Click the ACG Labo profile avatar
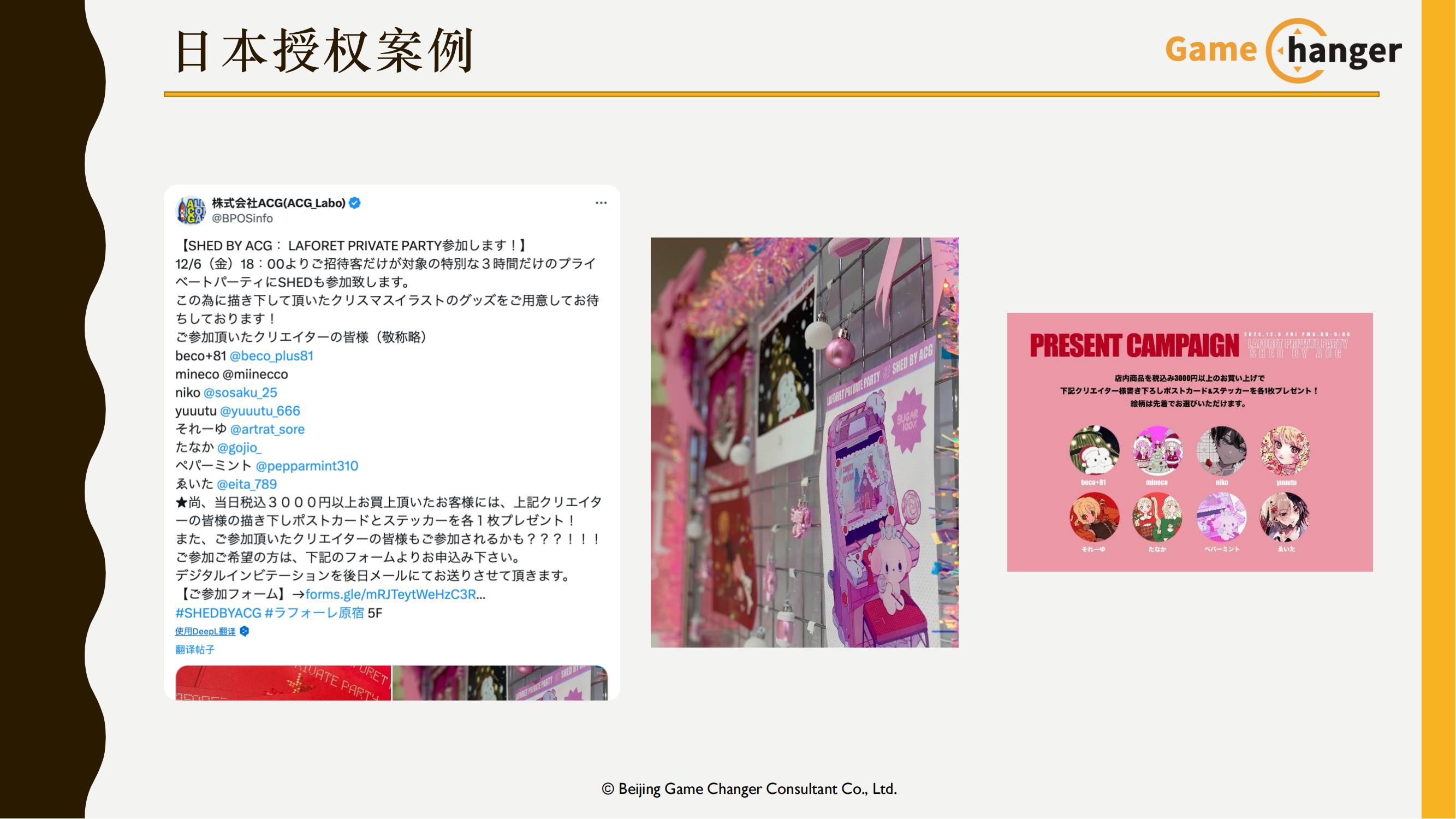This screenshot has width=1456, height=819. coord(191,210)
